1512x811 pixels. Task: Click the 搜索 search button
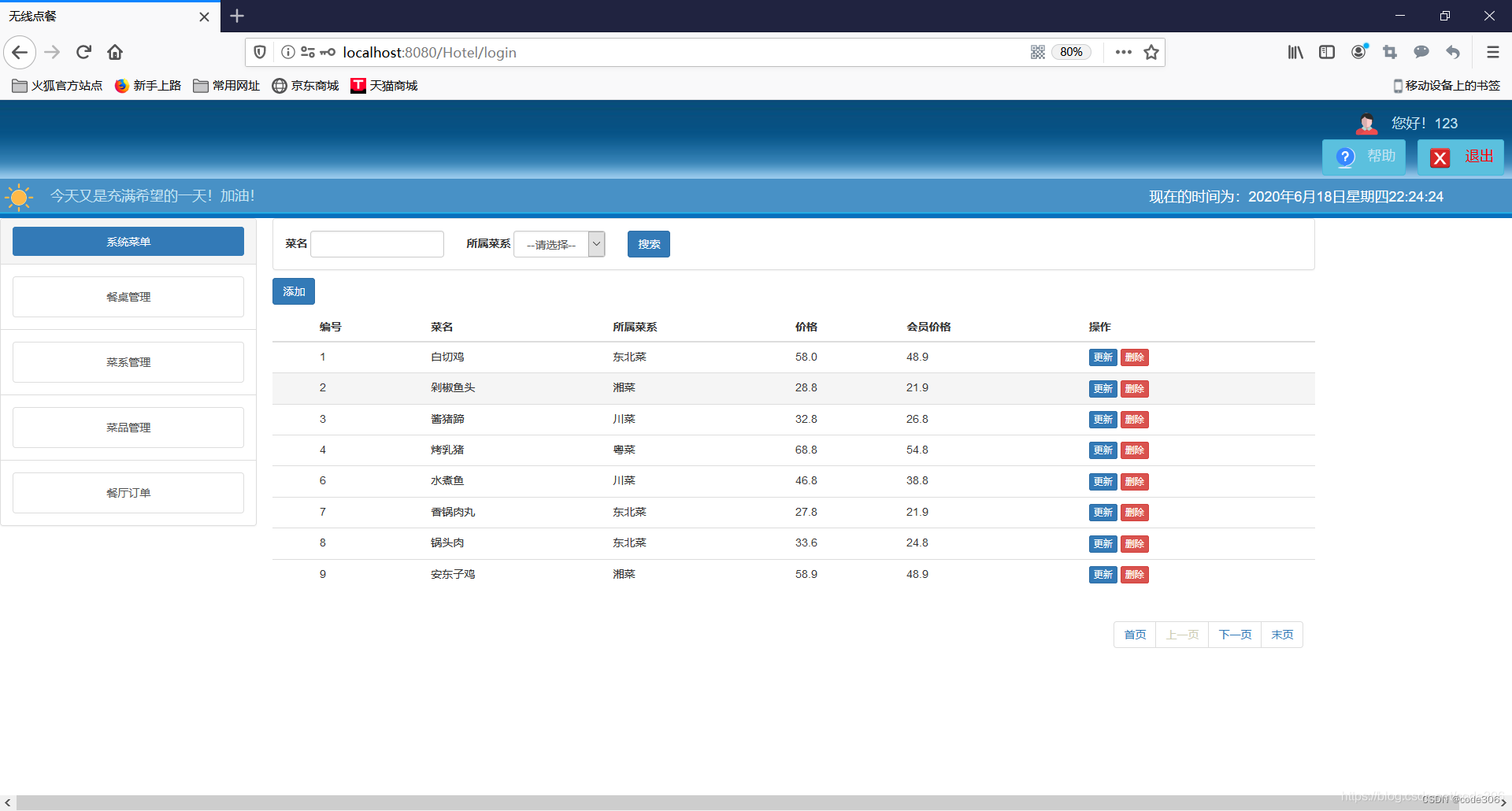click(x=649, y=244)
